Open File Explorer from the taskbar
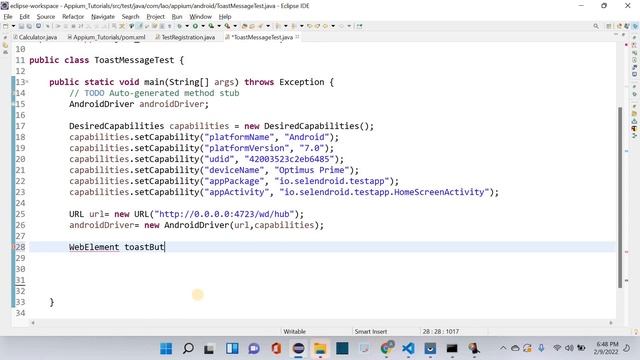Screen dimensions: 640x360 click(320, 349)
